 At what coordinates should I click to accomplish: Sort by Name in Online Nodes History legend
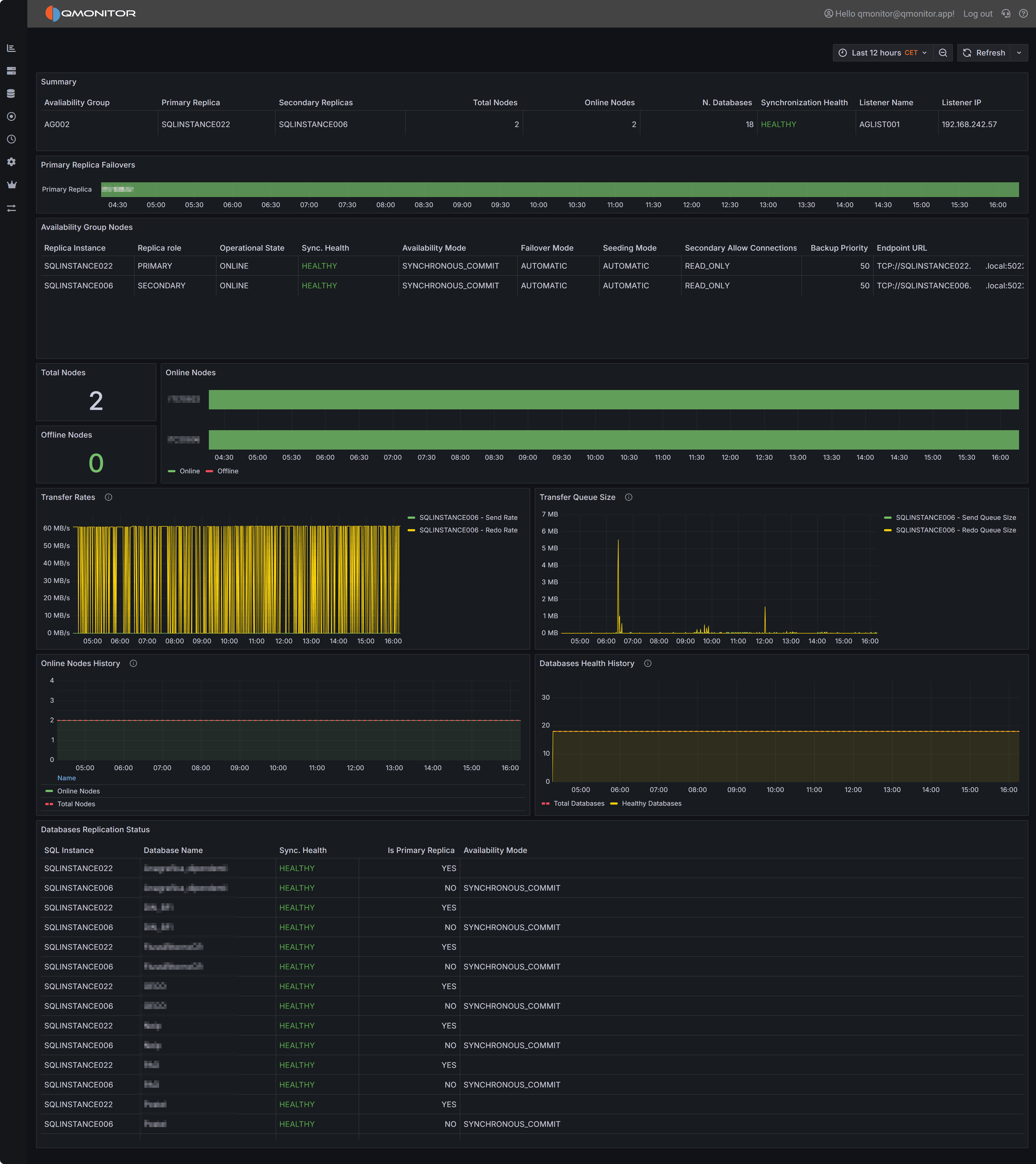[66, 777]
